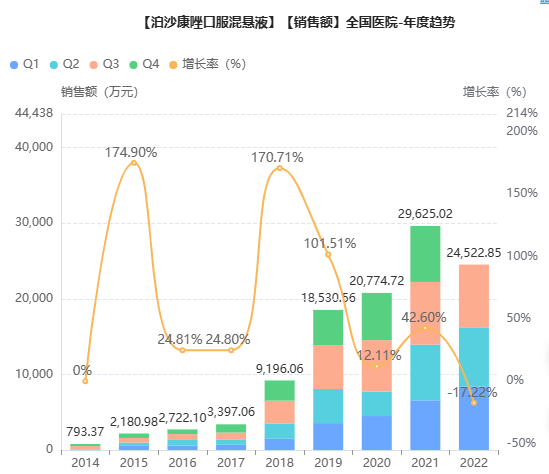Screen dimensions: 549x474
Task: Click the green Q4 segment of 2021 bar
Action: pos(425,254)
